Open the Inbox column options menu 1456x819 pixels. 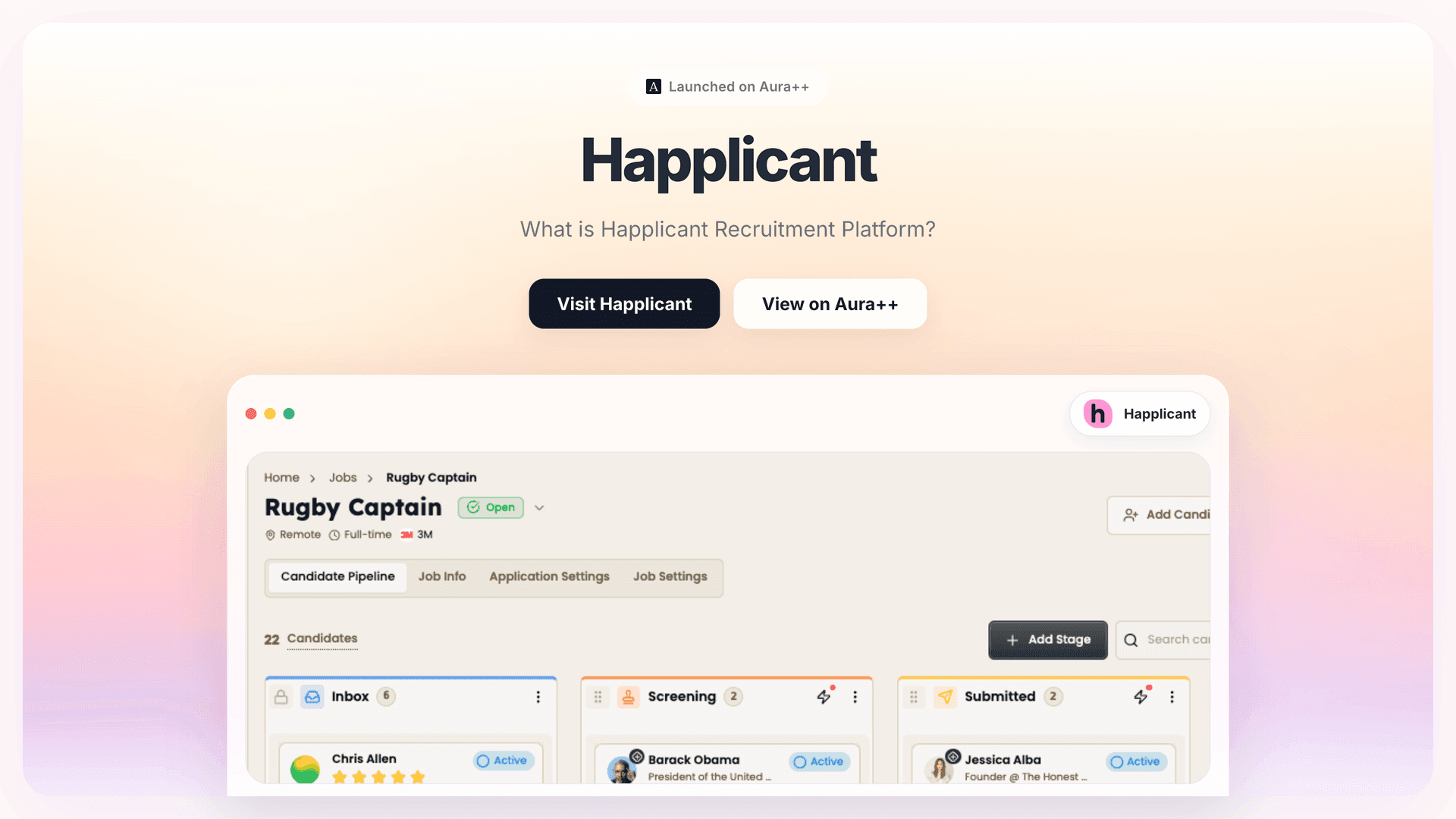coord(538,697)
